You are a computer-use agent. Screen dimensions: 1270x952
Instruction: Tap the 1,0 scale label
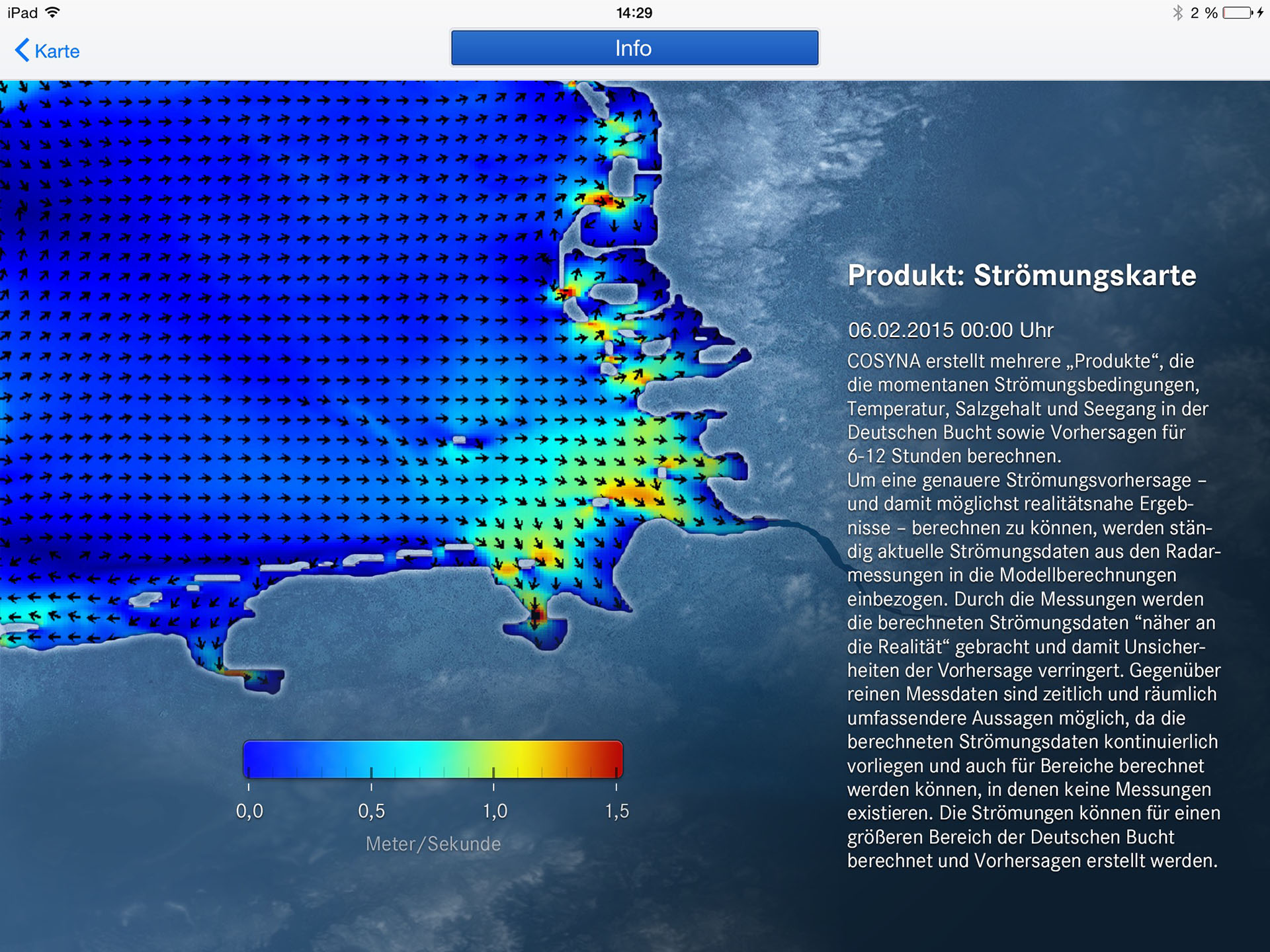click(495, 811)
